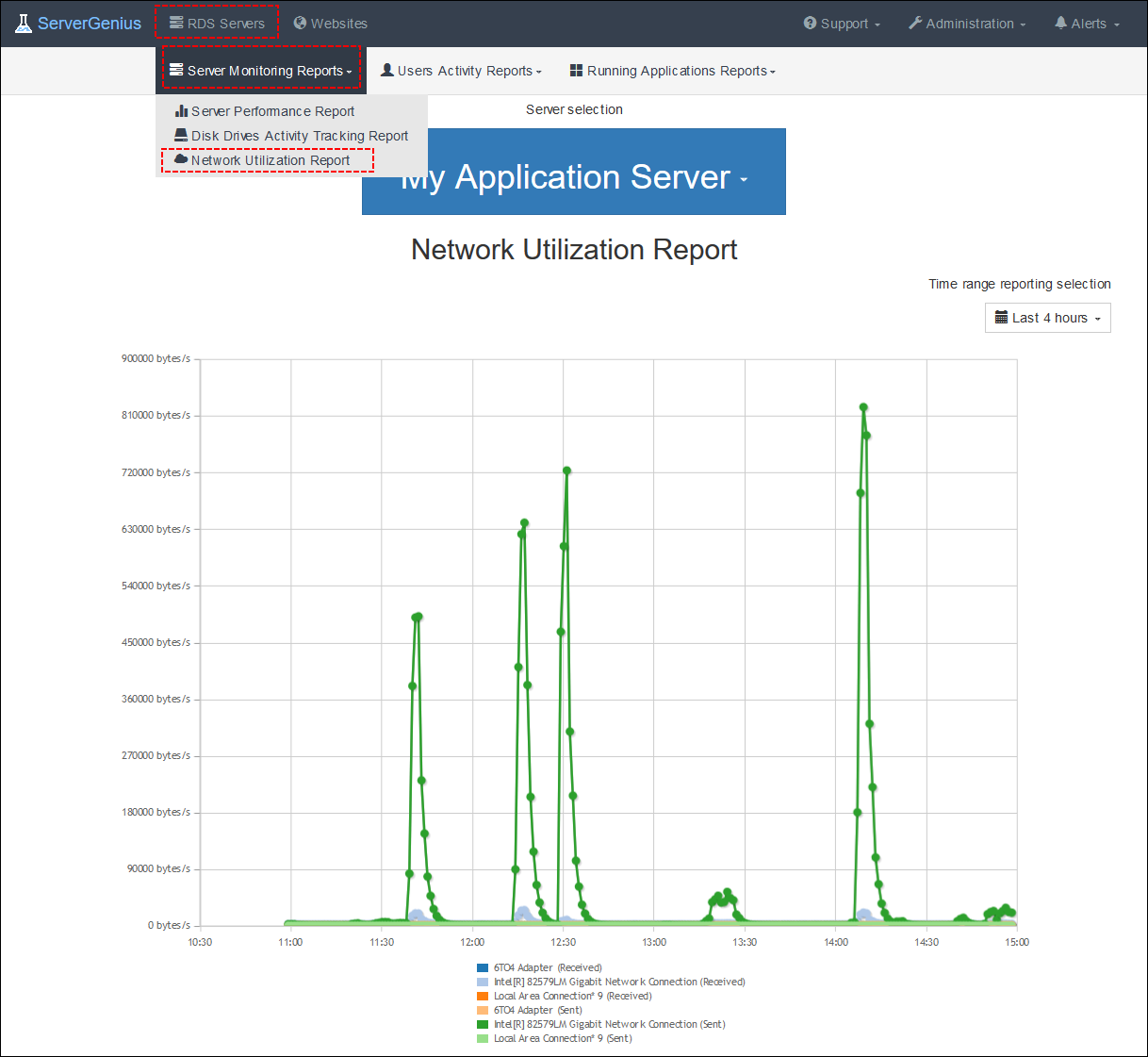The height and width of the screenshot is (1057, 1148).
Task: Click the calendar icon in the time range selector
Action: coord(1002,318)
